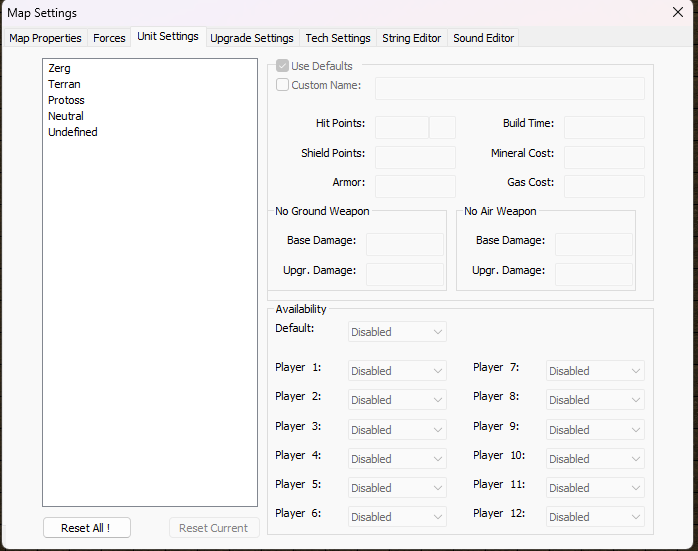The image size is (698, 551).
Task: Open the String Editor tab
Action: [x=411, y=38]
